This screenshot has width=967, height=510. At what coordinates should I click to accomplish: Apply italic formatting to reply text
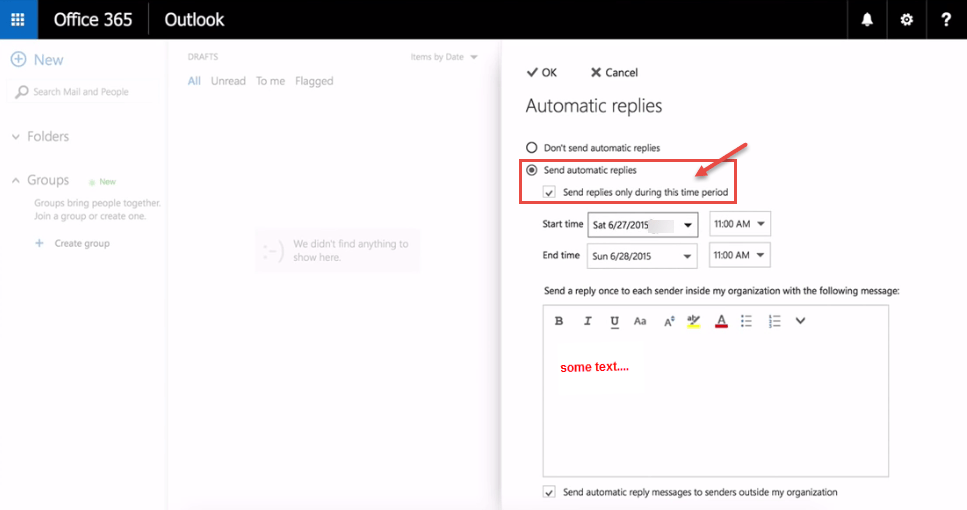(587, 321)
